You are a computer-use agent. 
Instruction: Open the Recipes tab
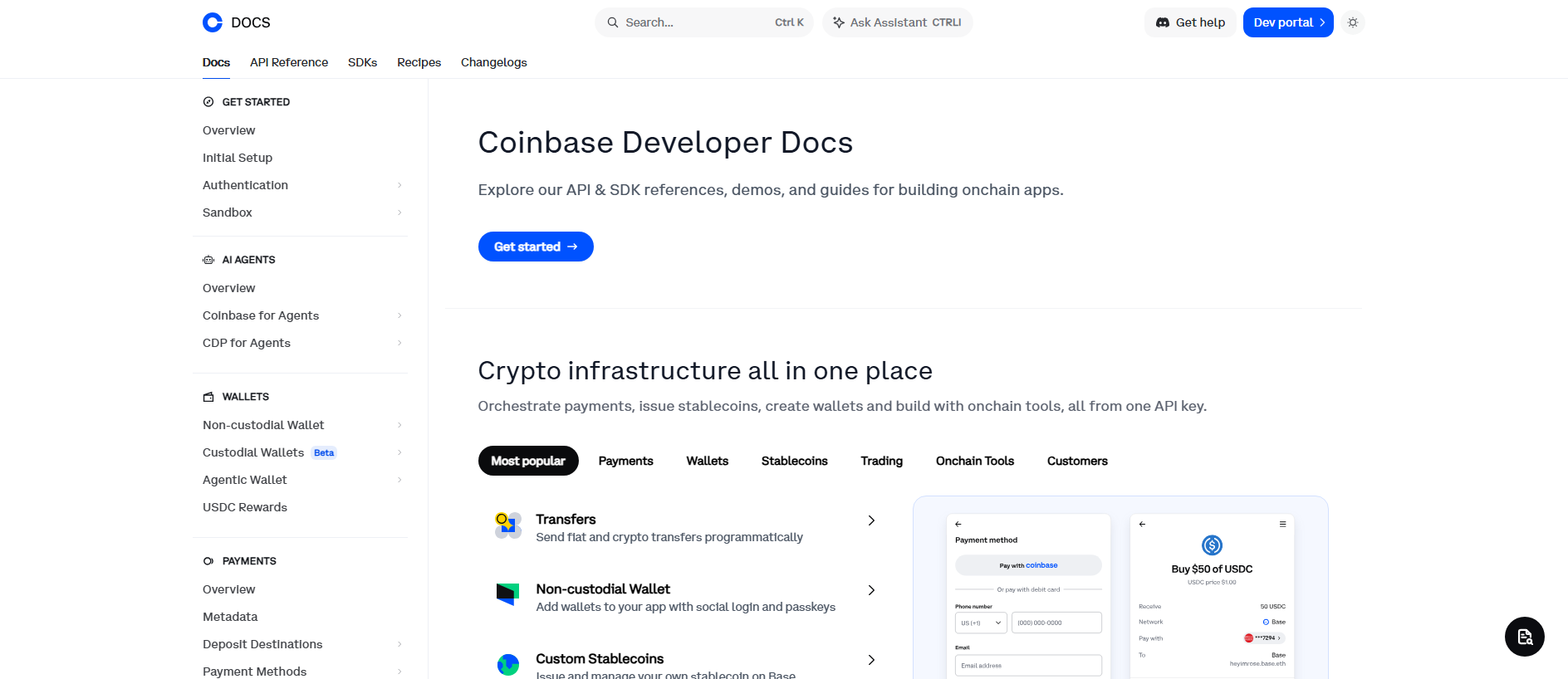(x=419, y=62)
